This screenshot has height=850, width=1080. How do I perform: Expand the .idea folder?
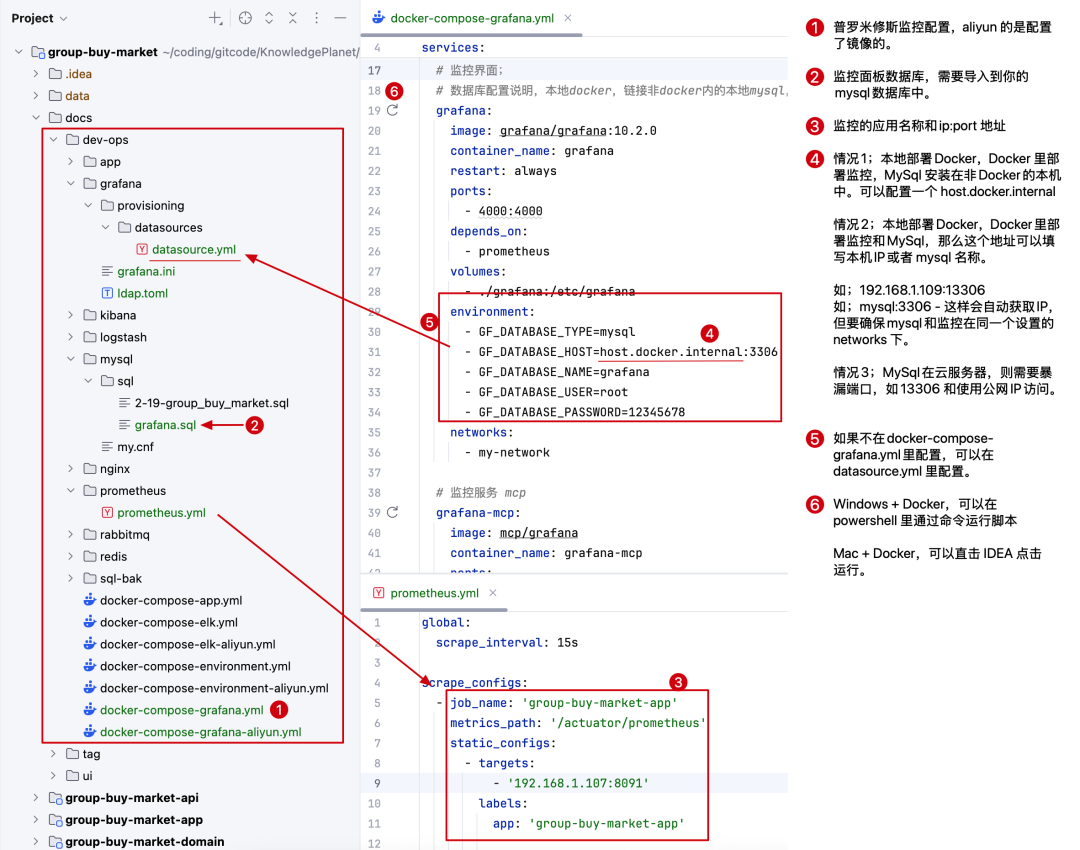pyautogui.click(x=36, y=74)
